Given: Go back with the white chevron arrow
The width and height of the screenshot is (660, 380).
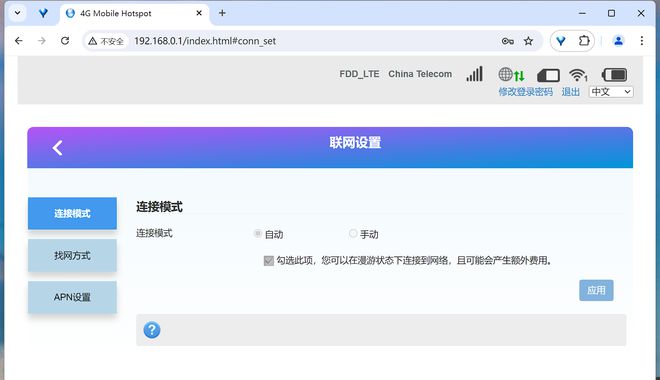Looking at the screenshot, I should tap(58, 148).
